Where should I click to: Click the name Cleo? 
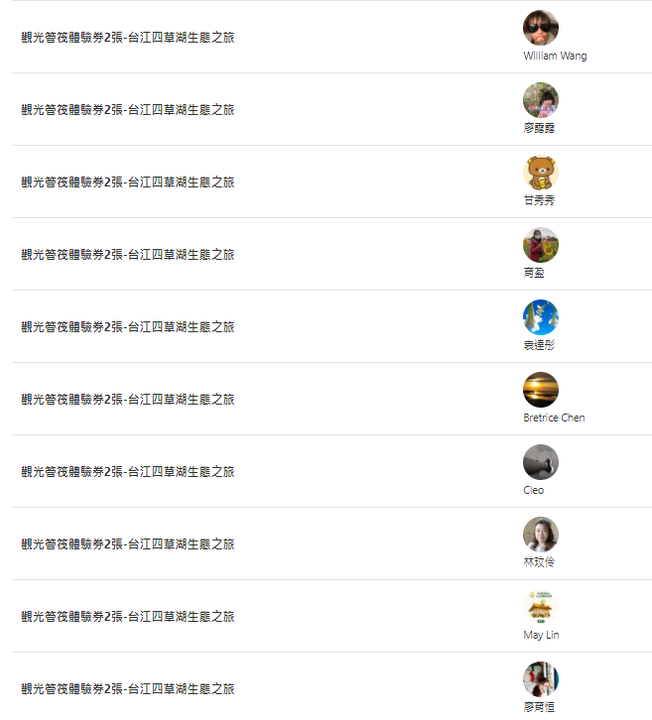[534, 490]
